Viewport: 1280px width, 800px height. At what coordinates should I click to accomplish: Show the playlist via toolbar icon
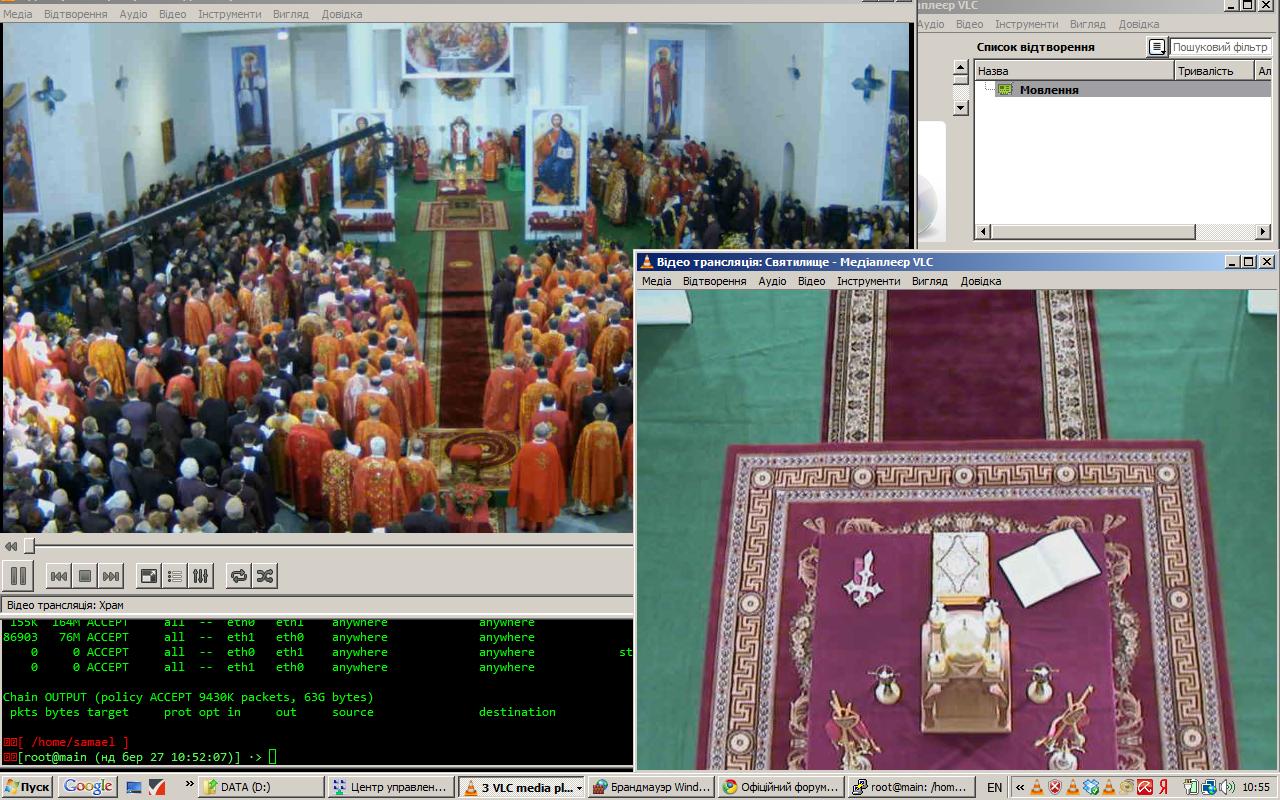click(x=175, y=576)
